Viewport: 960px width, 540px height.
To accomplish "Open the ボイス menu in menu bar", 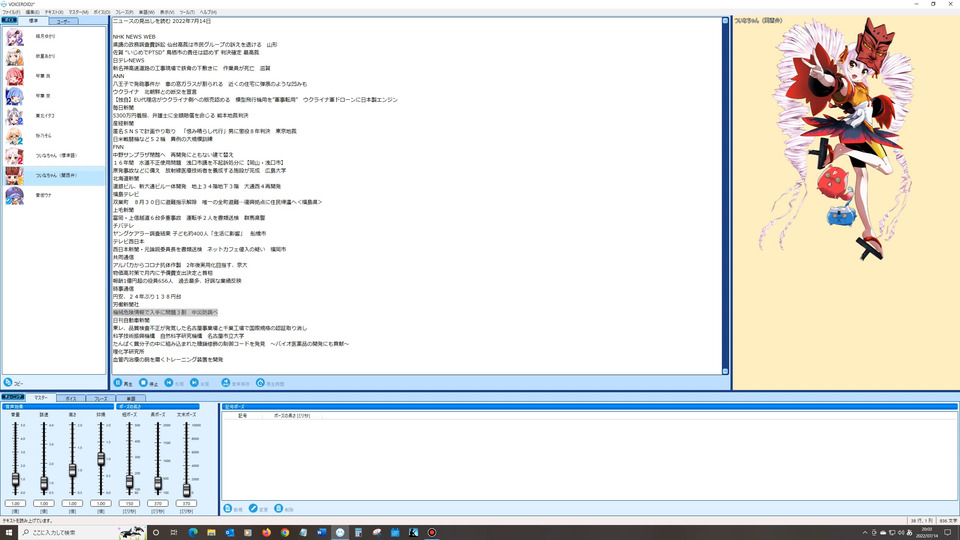I will point(102,12).
